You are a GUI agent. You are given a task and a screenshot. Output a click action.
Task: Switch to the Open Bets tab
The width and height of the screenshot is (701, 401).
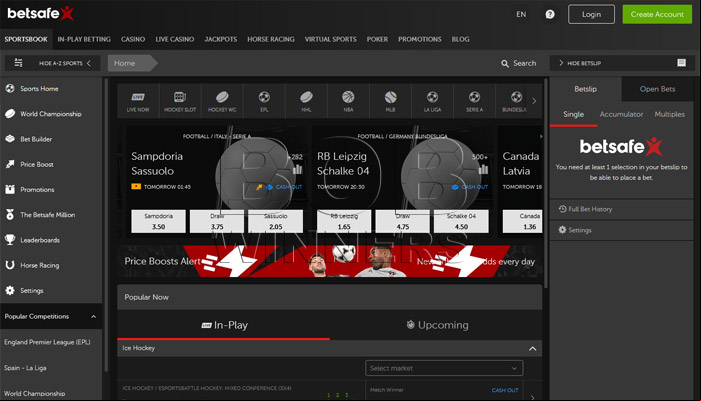tap(657, 89)
